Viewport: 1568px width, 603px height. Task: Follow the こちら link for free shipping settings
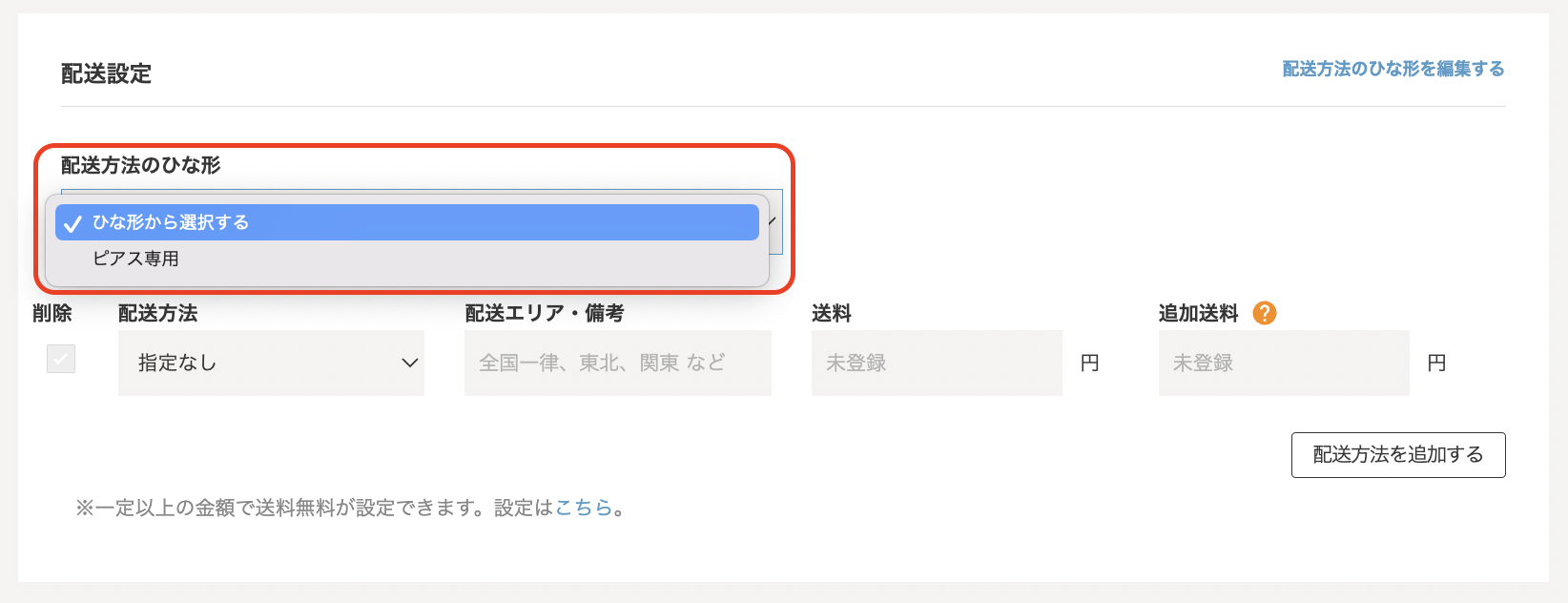(584, 508)
